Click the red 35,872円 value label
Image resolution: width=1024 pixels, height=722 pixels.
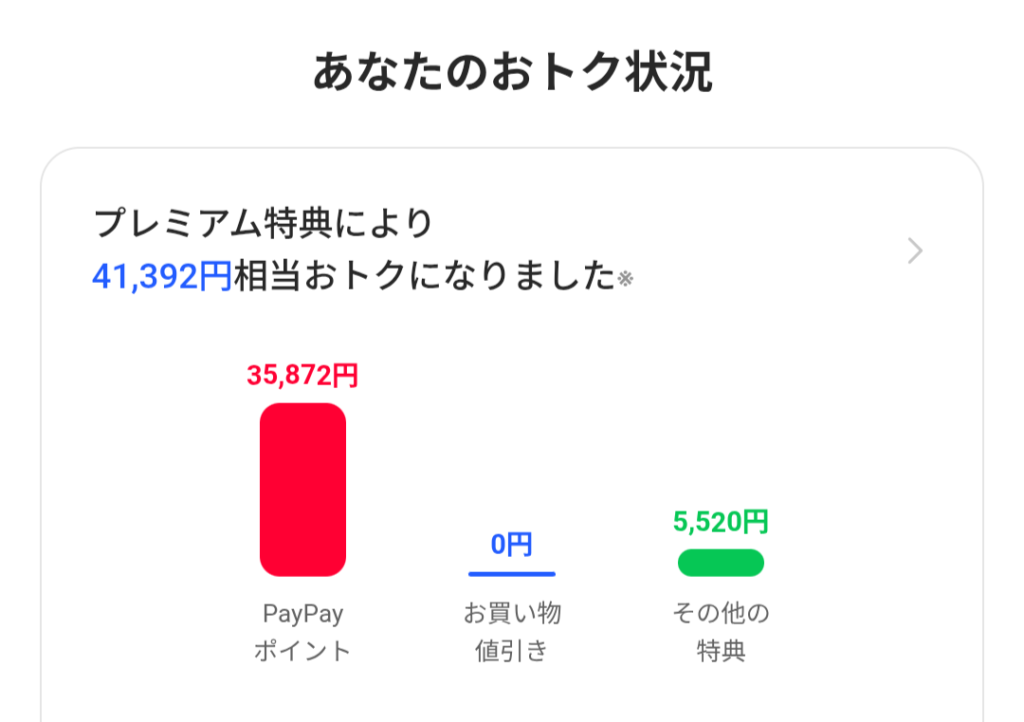point(302,376)
